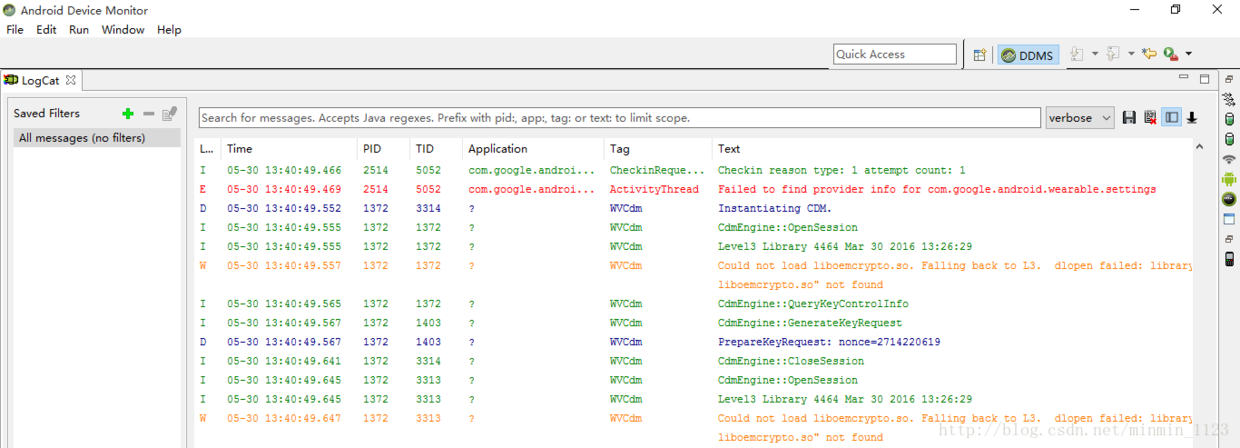Select the 'CdmEngine::GenerateKeyRequest' log line
The width and height of the screenshot is (1240, 448).
(694, 323)
